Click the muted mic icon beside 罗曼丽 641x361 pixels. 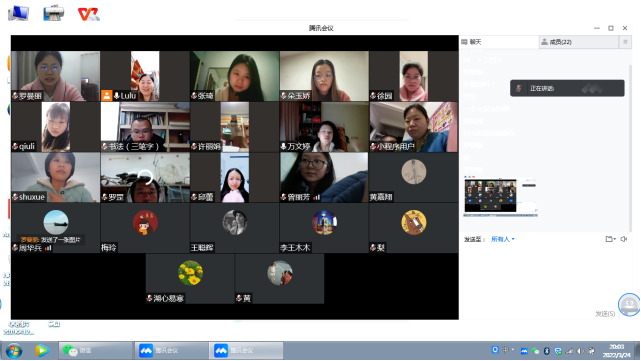tap(15, 96)
